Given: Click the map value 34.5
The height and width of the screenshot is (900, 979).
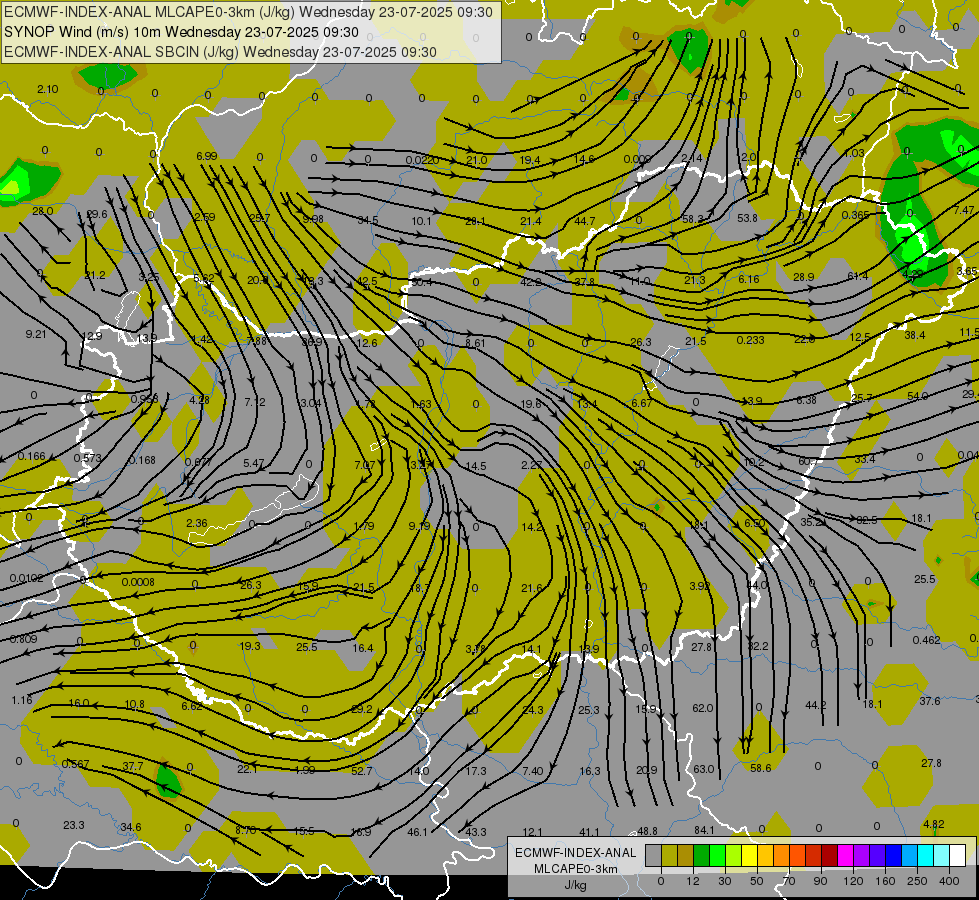Looking at the screenshot, I should (x=368, y=220).
